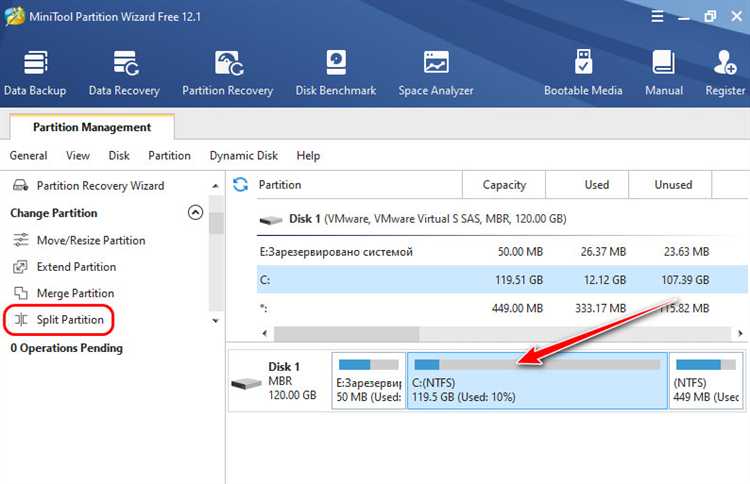
Task: Launch Partition Recovery Wizard
Action: pyautogui.click(x=100, y=186)
